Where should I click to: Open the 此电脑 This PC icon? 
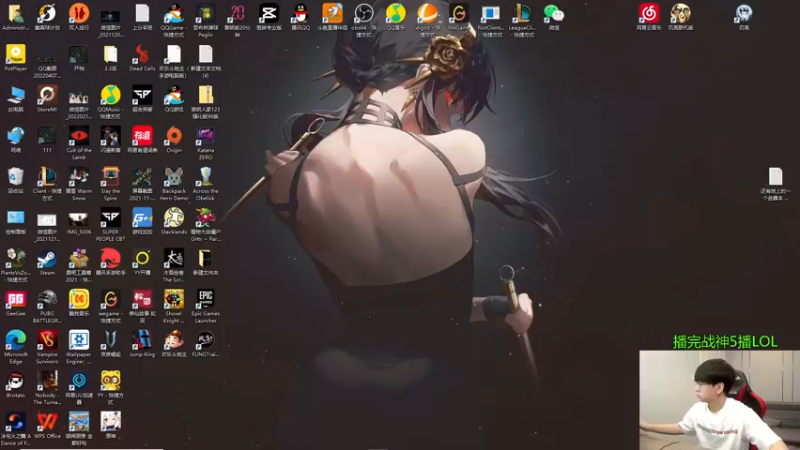[15, 95]
